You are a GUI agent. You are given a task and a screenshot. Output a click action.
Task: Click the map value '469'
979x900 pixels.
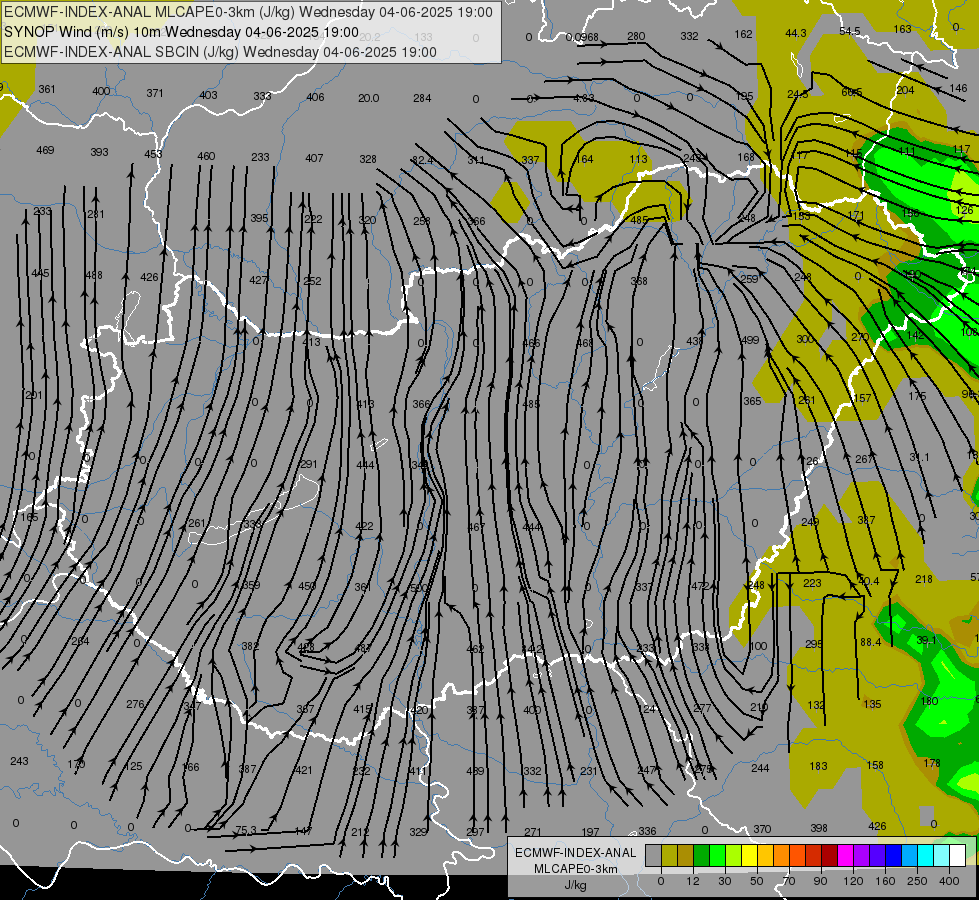coord(45,150)
